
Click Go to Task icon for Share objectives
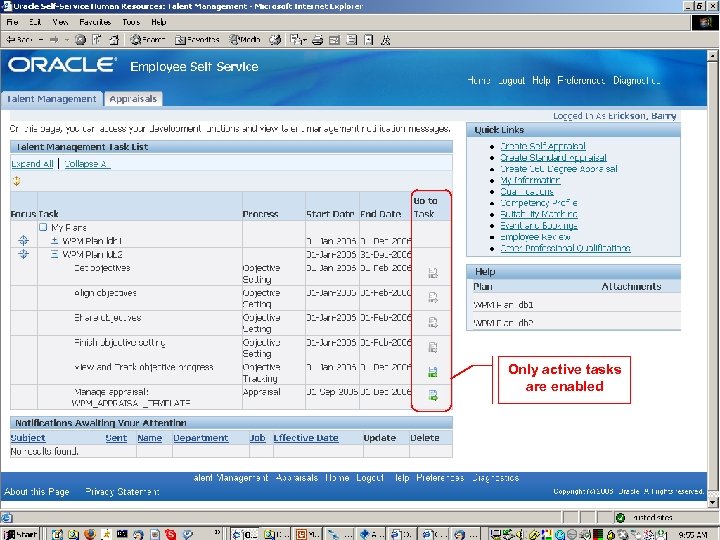click(433, 322)
